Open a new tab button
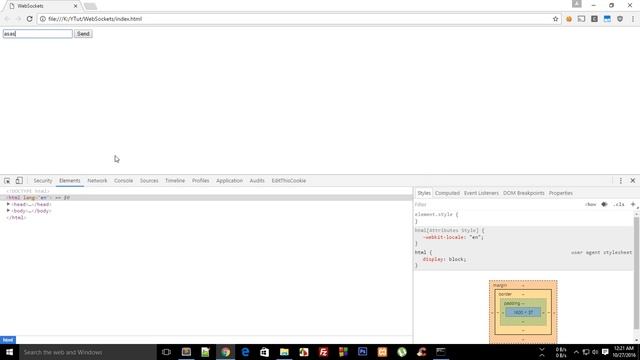 pyautogui.click(x=91, y=6)
